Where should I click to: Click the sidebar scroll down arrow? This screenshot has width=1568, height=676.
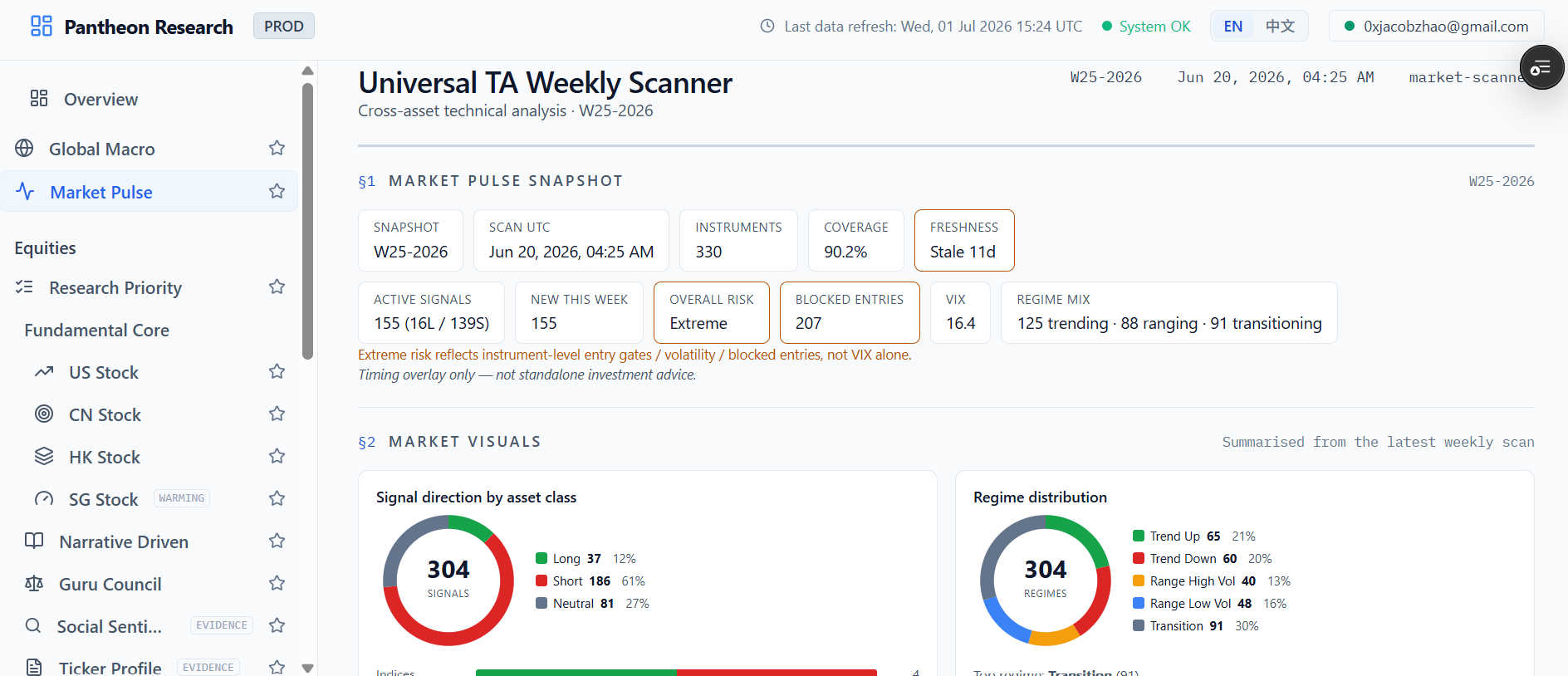(x=307, y=668)
